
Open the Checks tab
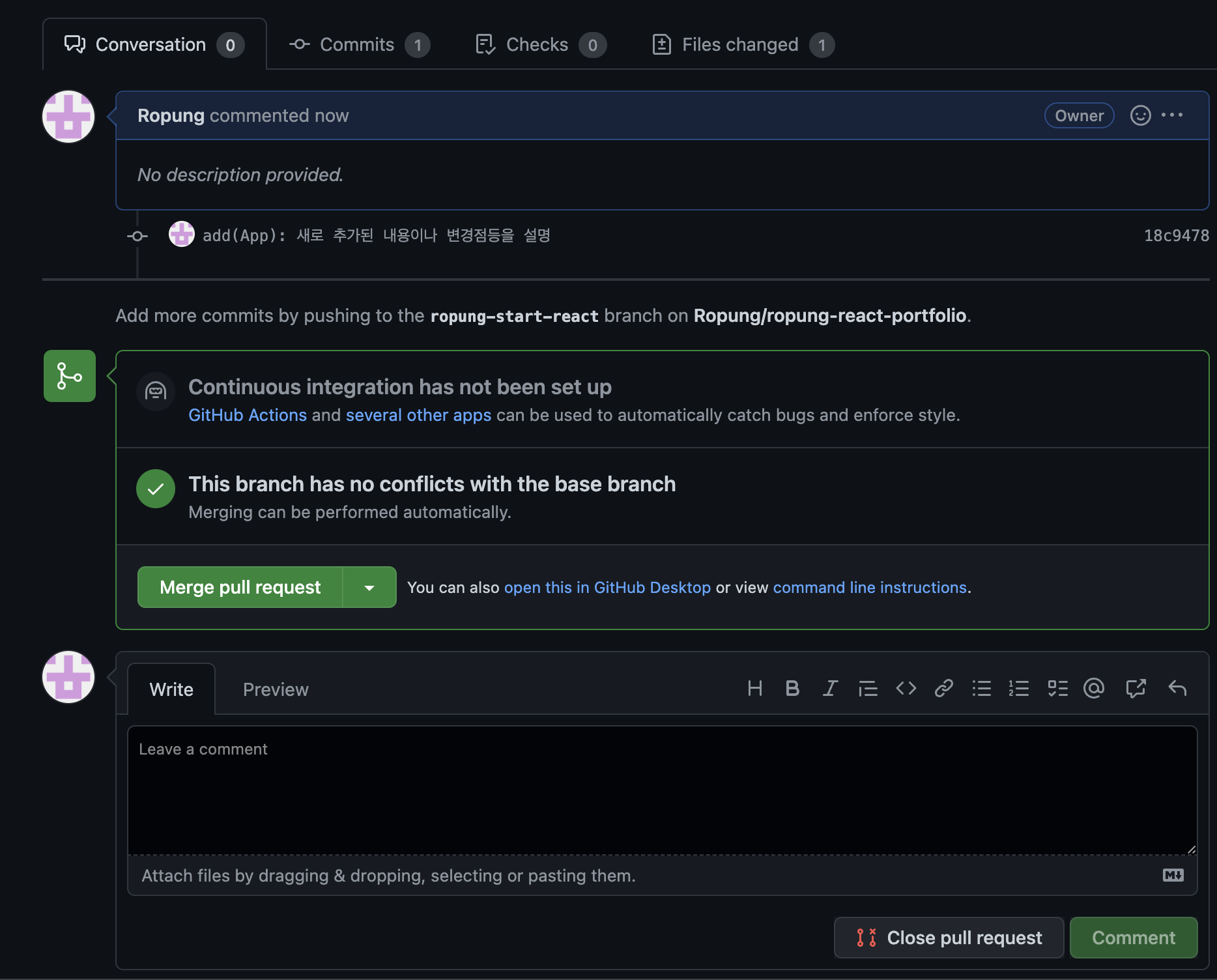point(541,44)
